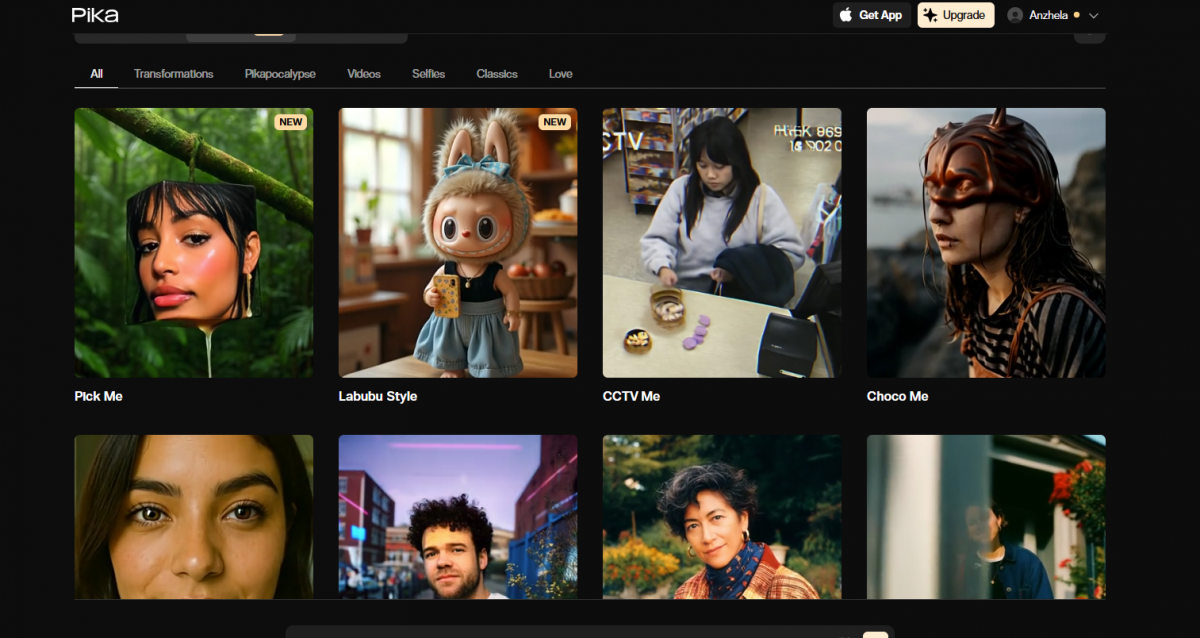Click the NEW badge on Labubu Style
Viewport: 1200px width, 638px height.
pyautogui.click(x=554, y=122)
